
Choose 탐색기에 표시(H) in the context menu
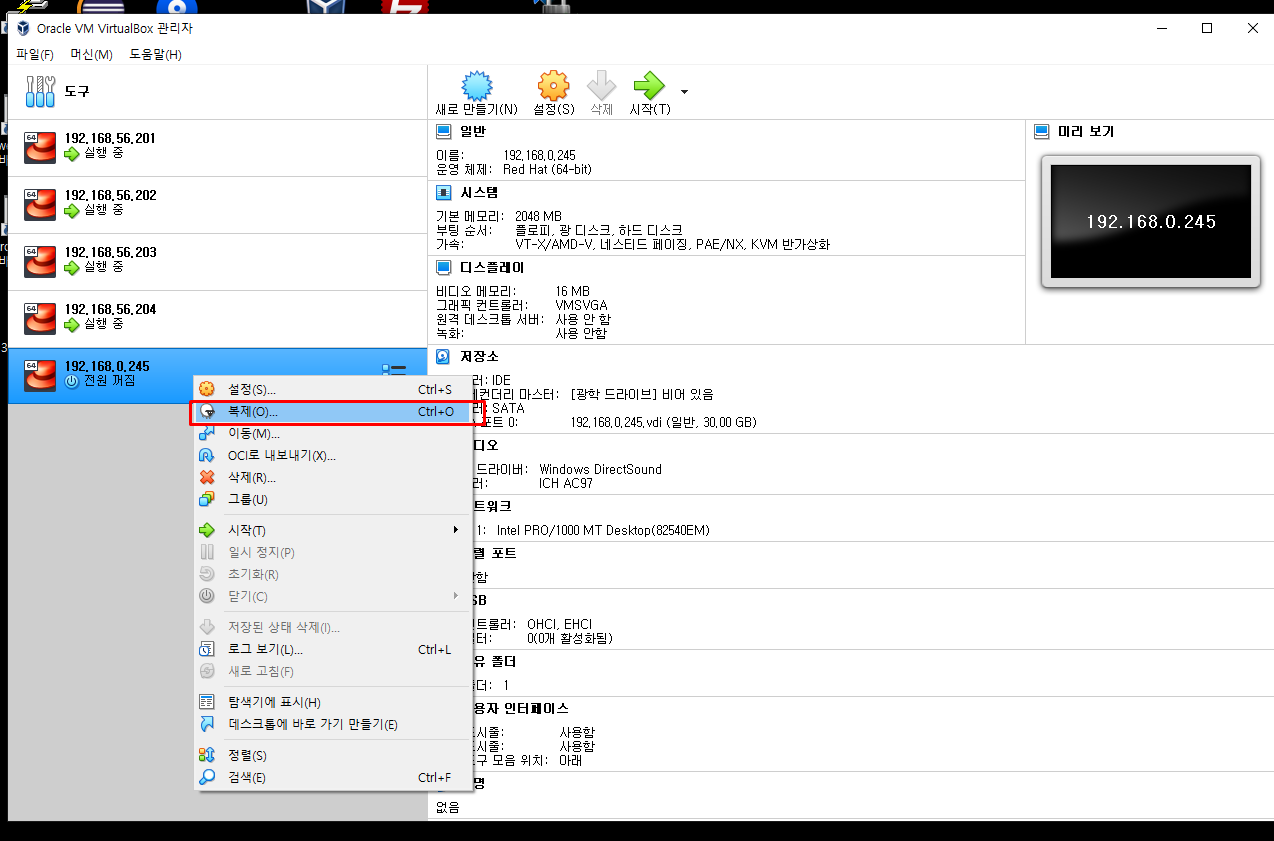tap(333, 702)
